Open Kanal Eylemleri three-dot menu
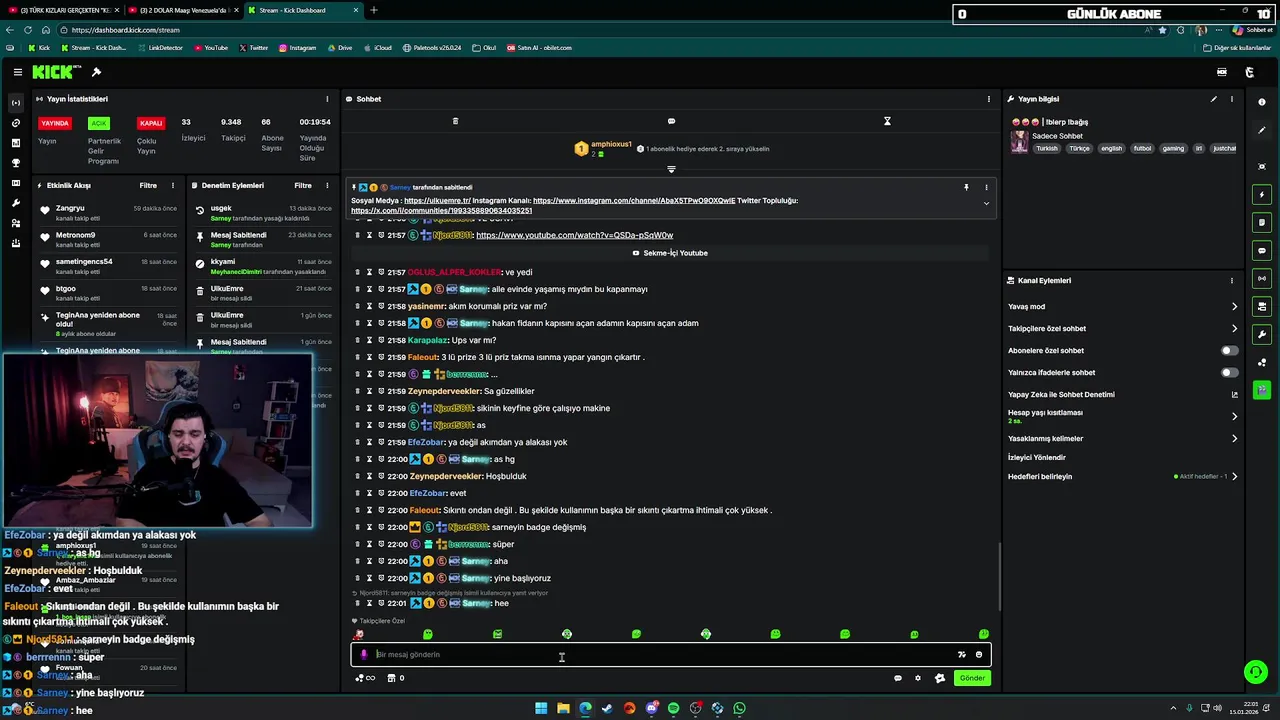Viewport: 1280px width, 720px height. pos(1232,281)
